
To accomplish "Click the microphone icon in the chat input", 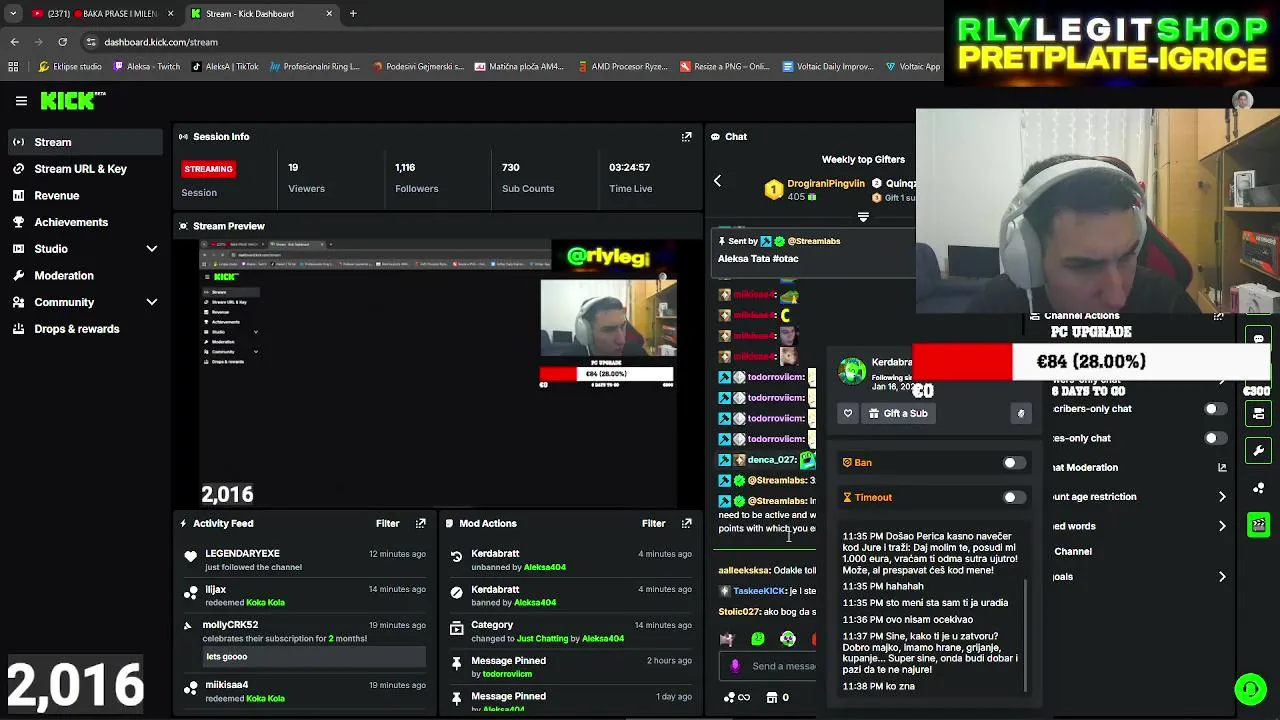I will [735, 666].
